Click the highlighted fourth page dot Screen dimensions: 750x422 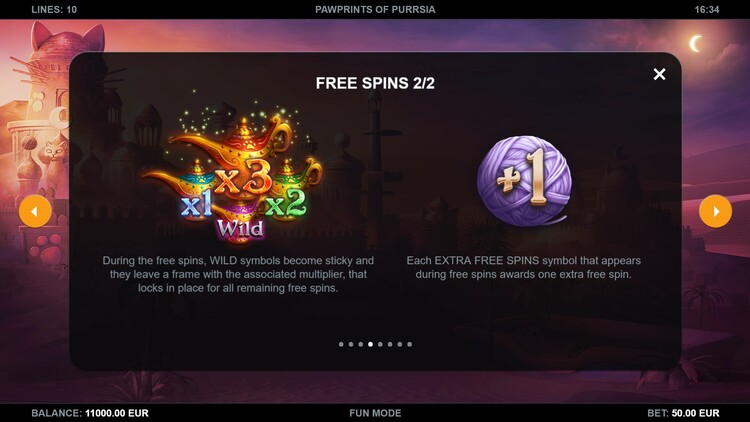pyautogui.click(x=370, y=344)
